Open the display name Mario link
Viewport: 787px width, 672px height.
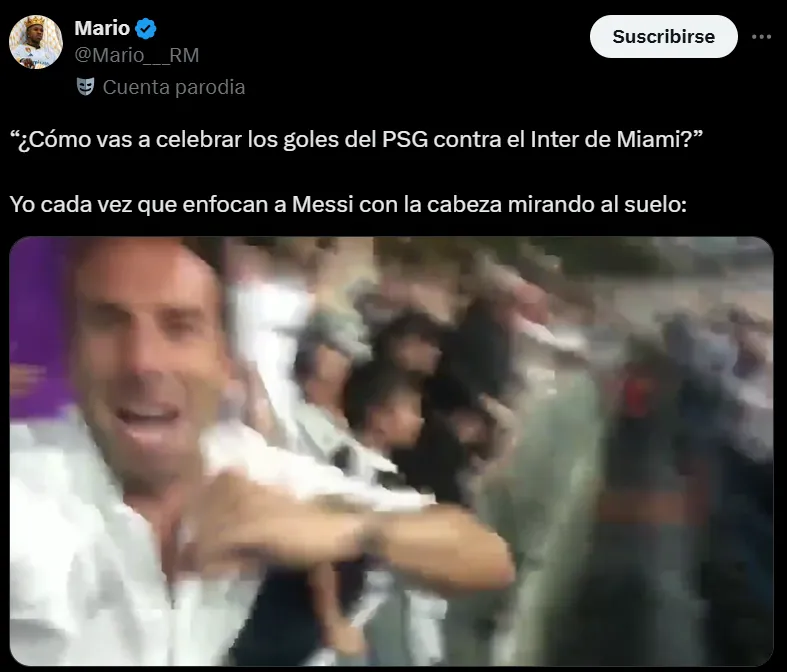[102, 28]
